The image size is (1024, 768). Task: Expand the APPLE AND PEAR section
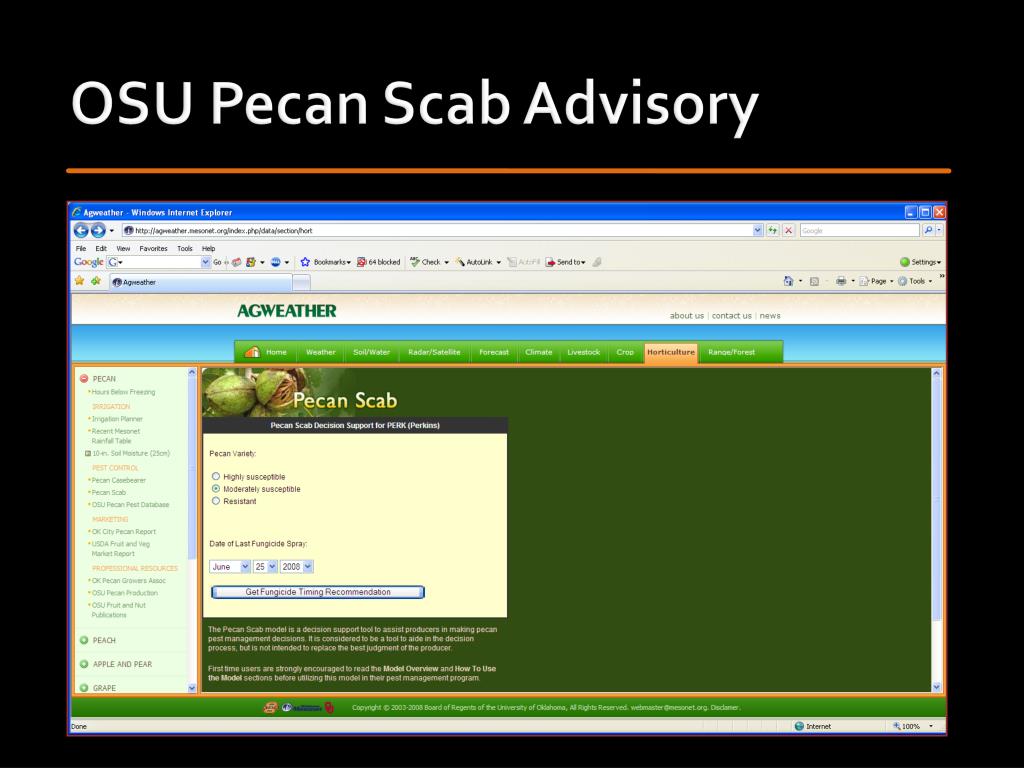click(84, 664)
